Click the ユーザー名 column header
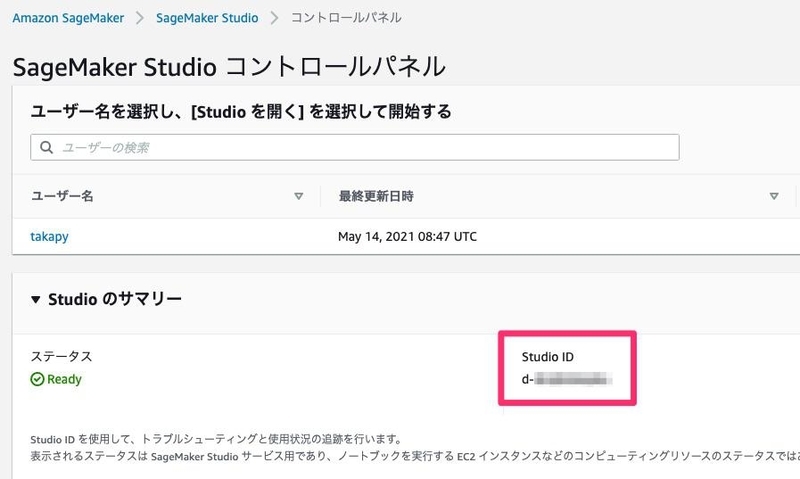 tap(62, 196)
